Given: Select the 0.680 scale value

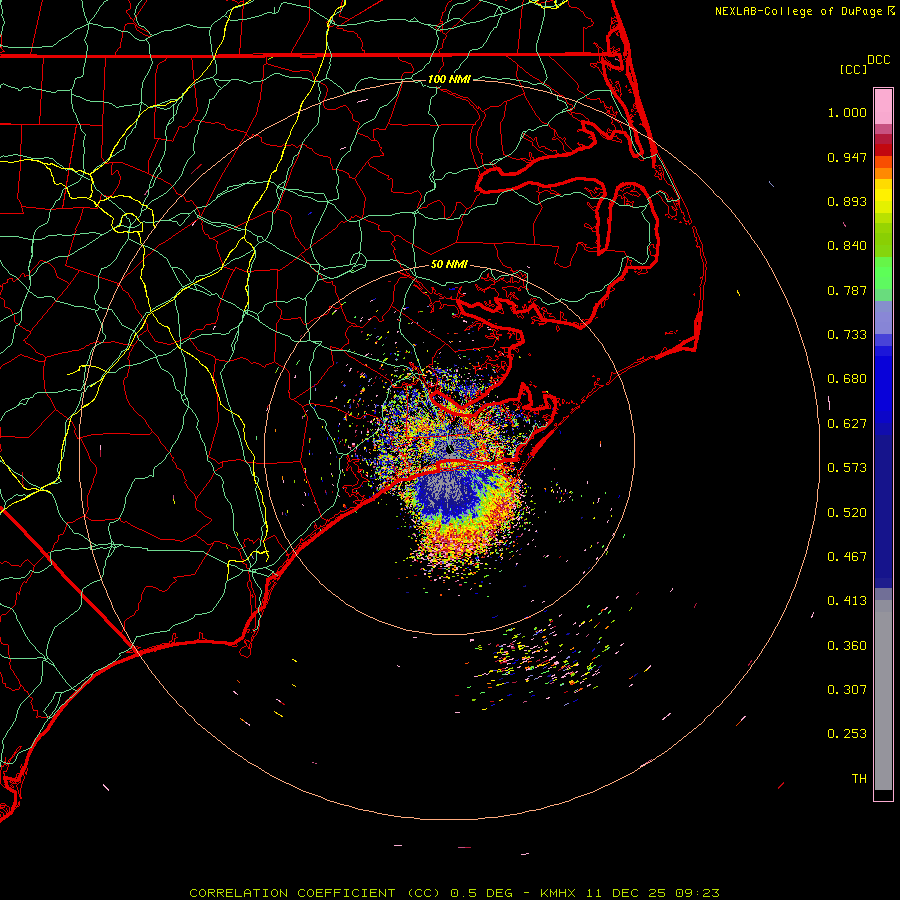Looking at the screenshot, I should pyautogui.click(x=847, y=379).
